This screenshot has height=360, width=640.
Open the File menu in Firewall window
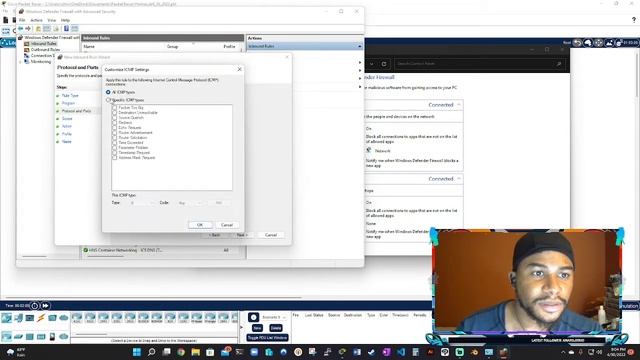pos(22,20)
